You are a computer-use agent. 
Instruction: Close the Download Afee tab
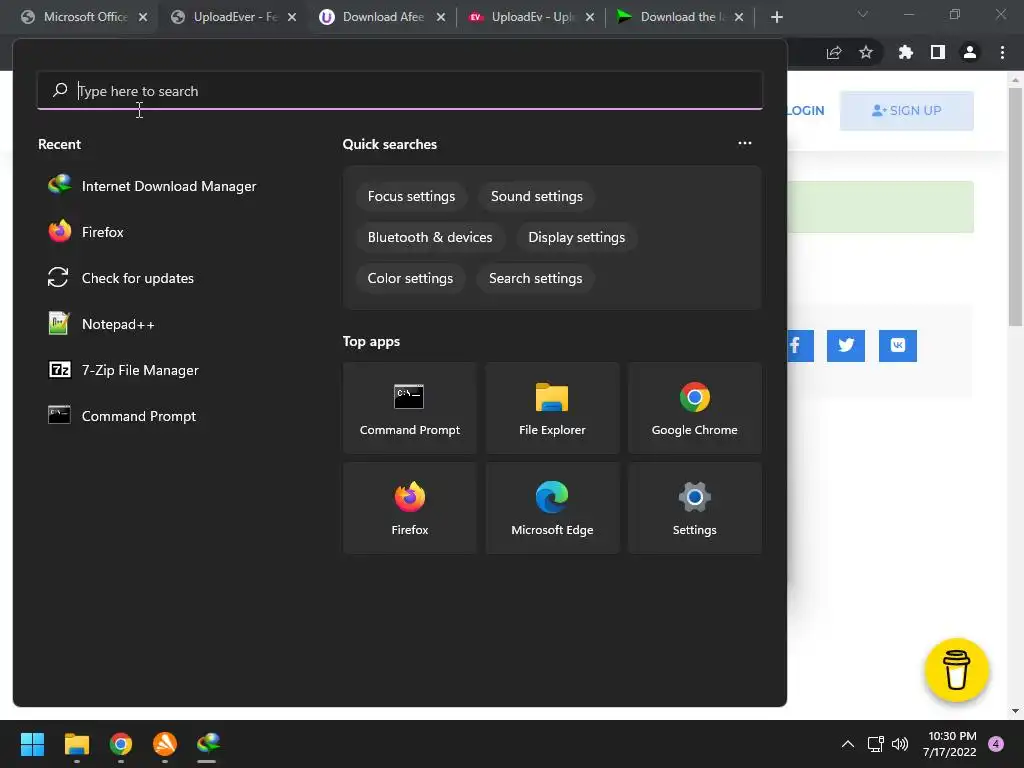pyautogui.click(x=441, y=17)
